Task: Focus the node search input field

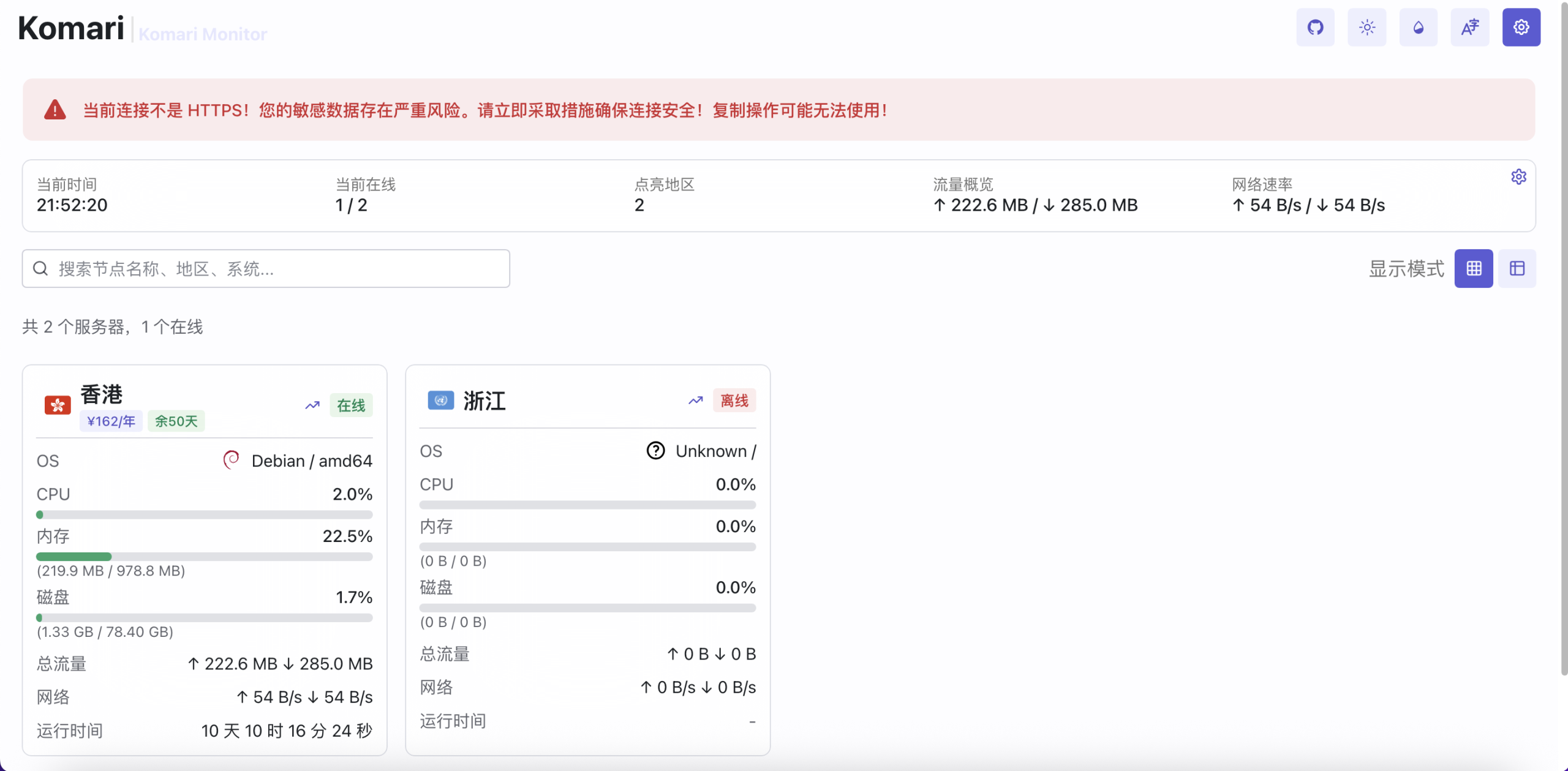Action: pyautogui.click(x=266, y=268)
